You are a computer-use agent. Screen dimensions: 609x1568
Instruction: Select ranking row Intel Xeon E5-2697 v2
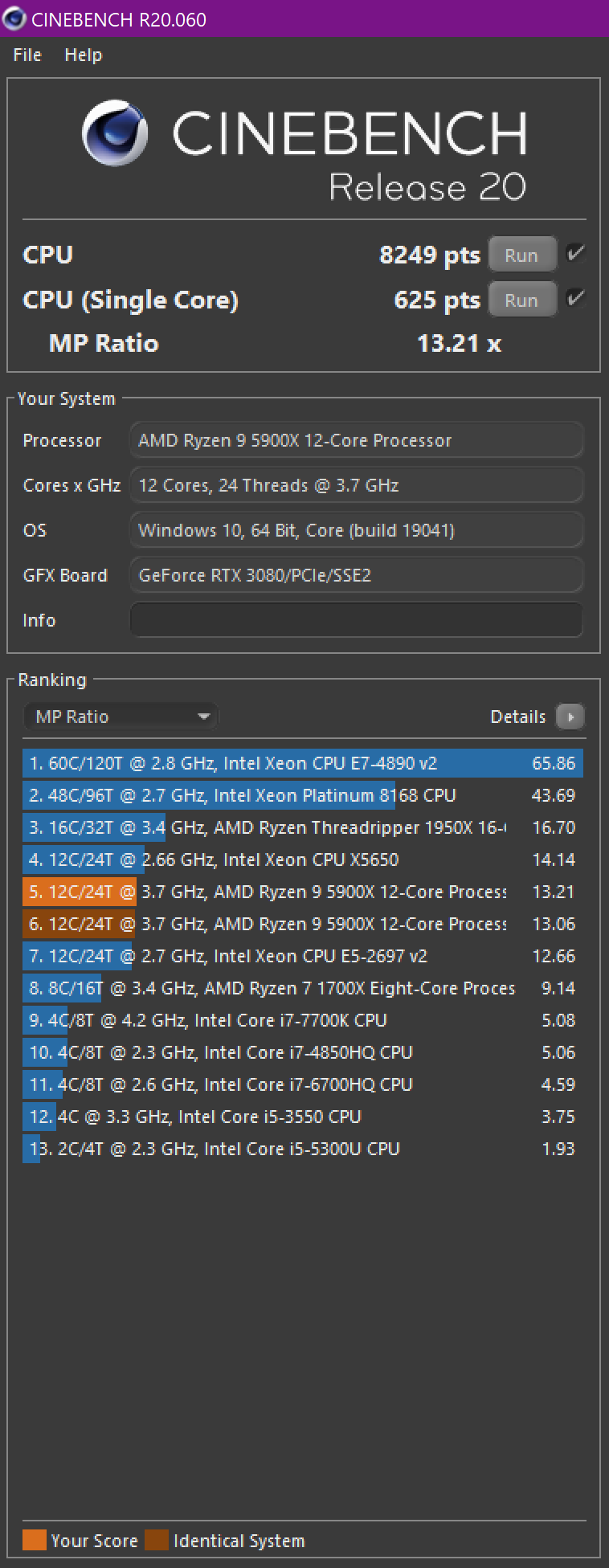pos(303,956)
